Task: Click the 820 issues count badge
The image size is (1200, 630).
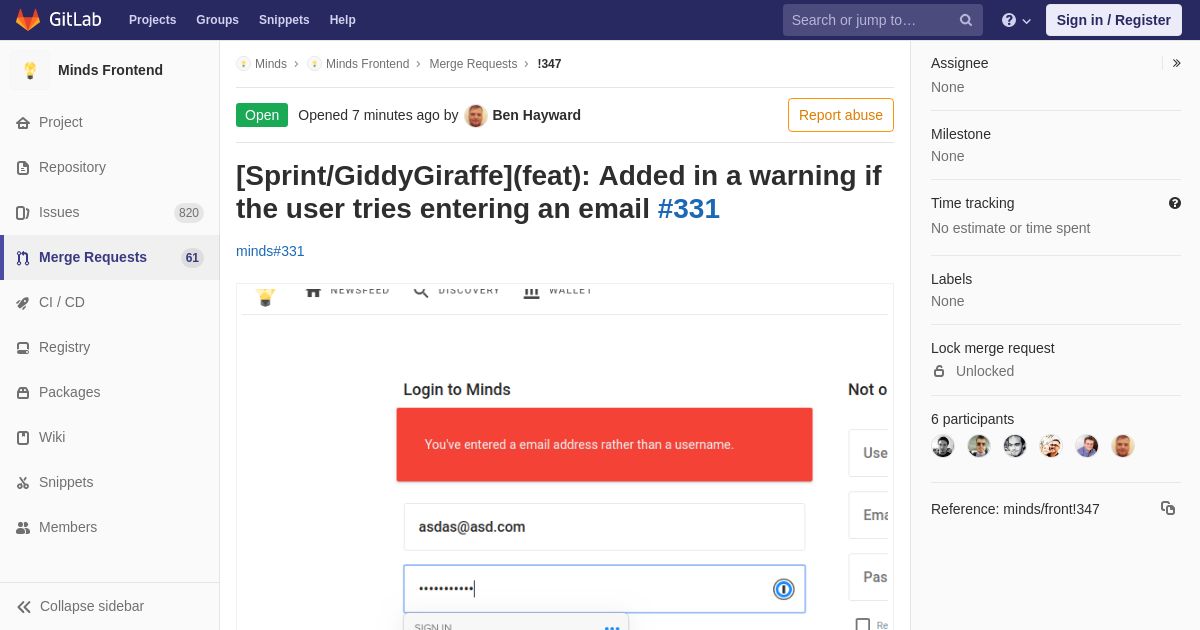Action: coord(189,213)
